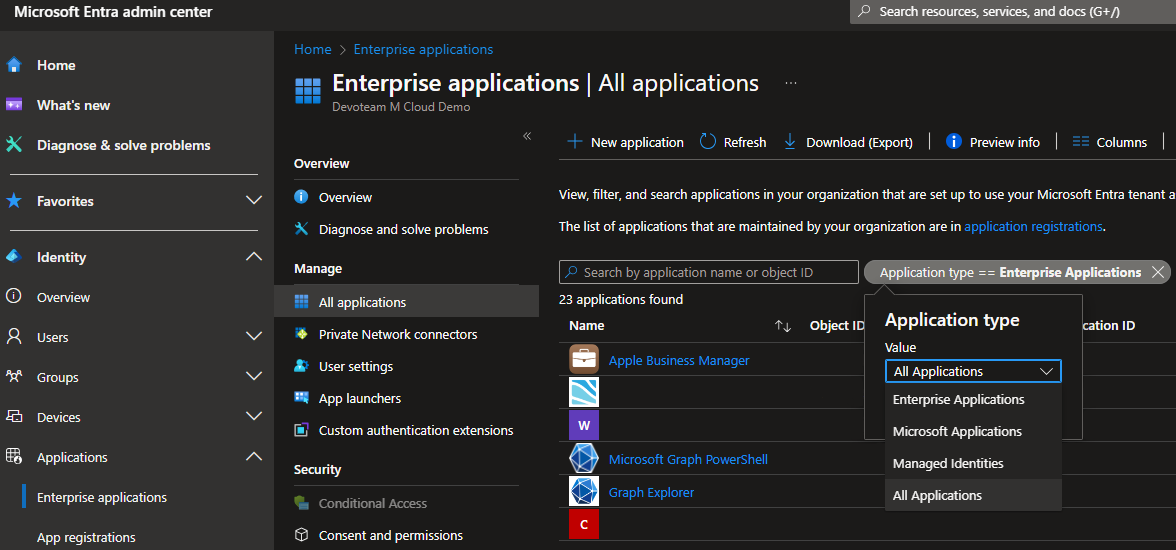Viewport: 1176px width, 550px height.
Task: Select Enterprise Applications from dropdown list
Action: pyautogui.click(x=973, y=399)
